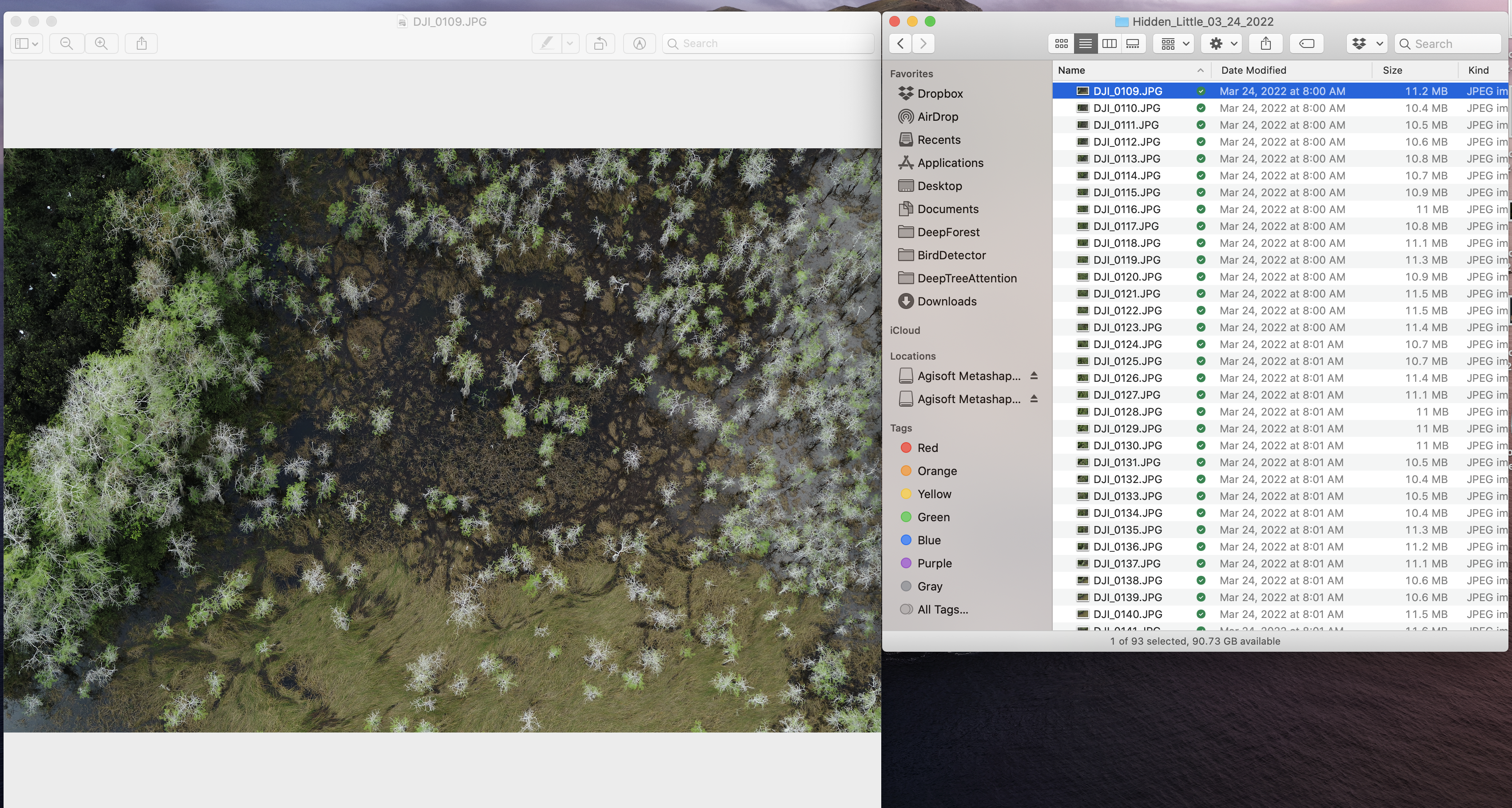Enable checkmark on DJI_0109.JPG file
Viewport: 1512px width, 808px height.
point(1201,91)
